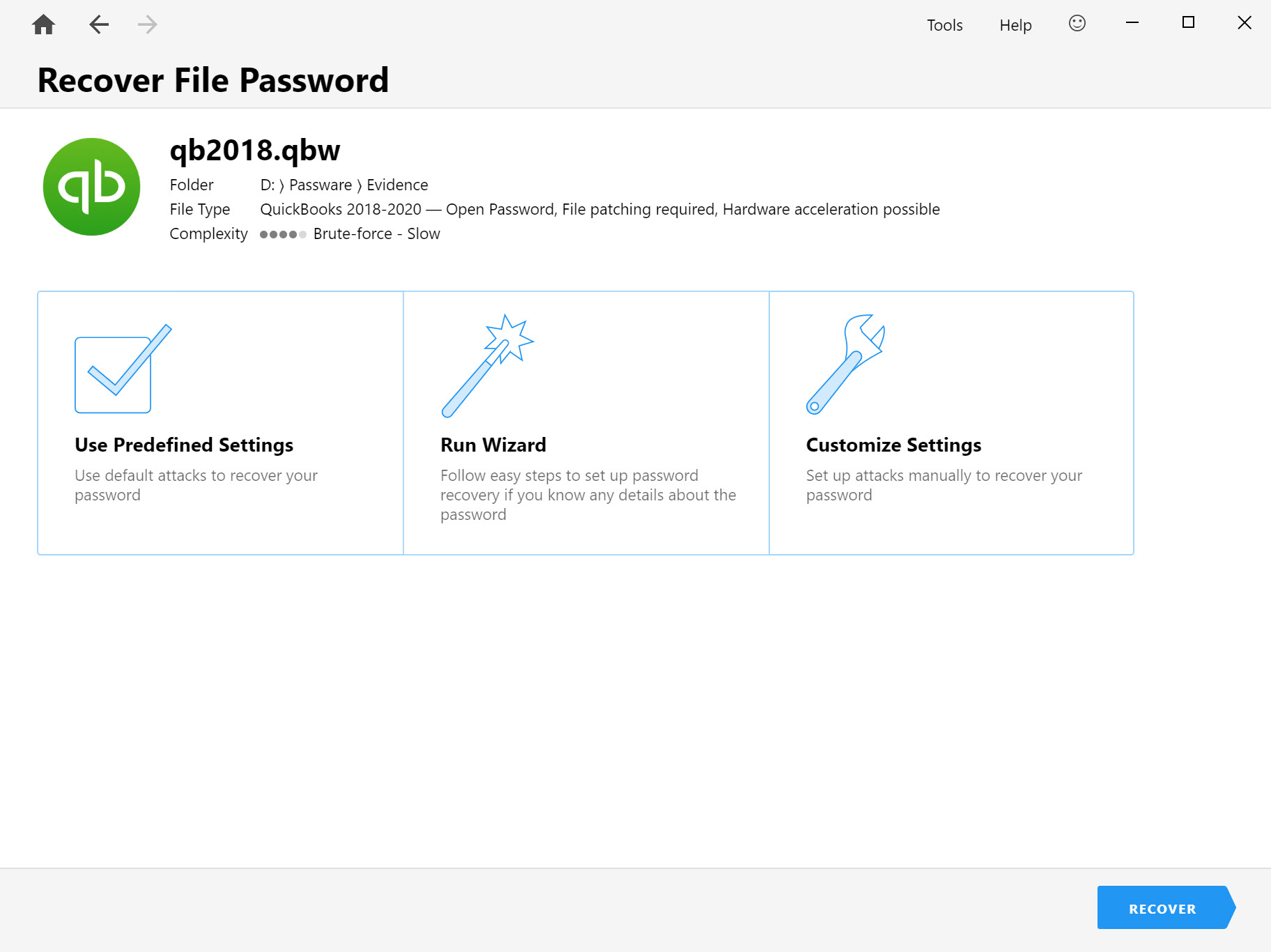The width and height of the screenshot is (1271, 952).
Task: Click the complexity dots indicator
Action: [283, 235]
